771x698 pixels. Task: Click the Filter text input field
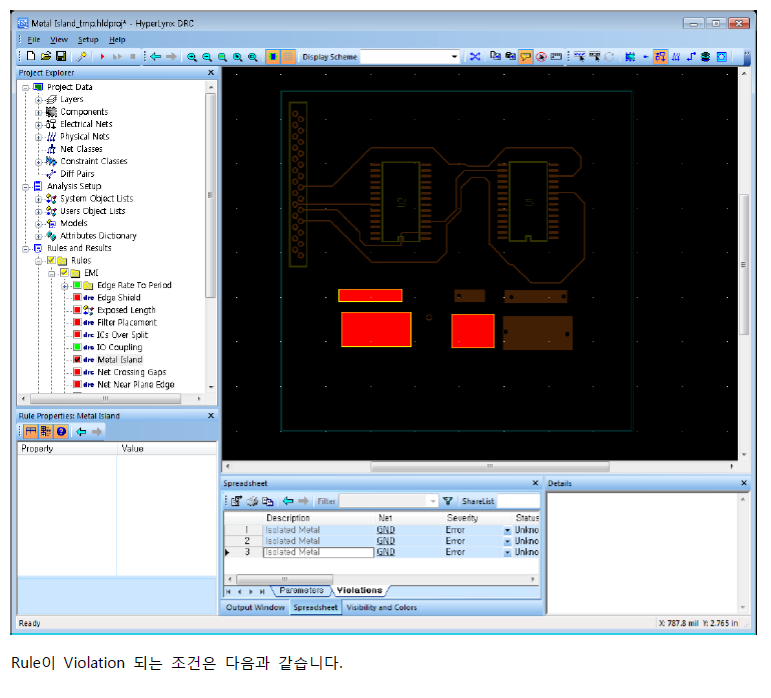(386, 501)
